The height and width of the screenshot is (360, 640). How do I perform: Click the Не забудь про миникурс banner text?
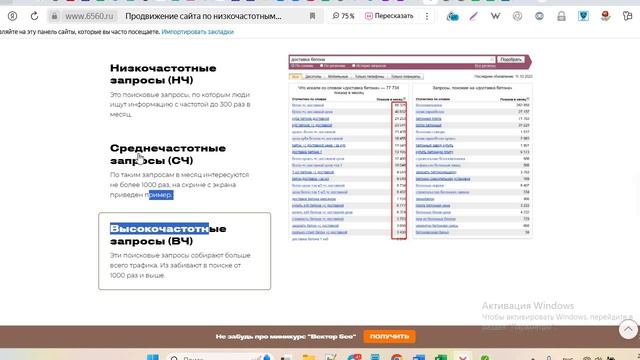point(286,336)
